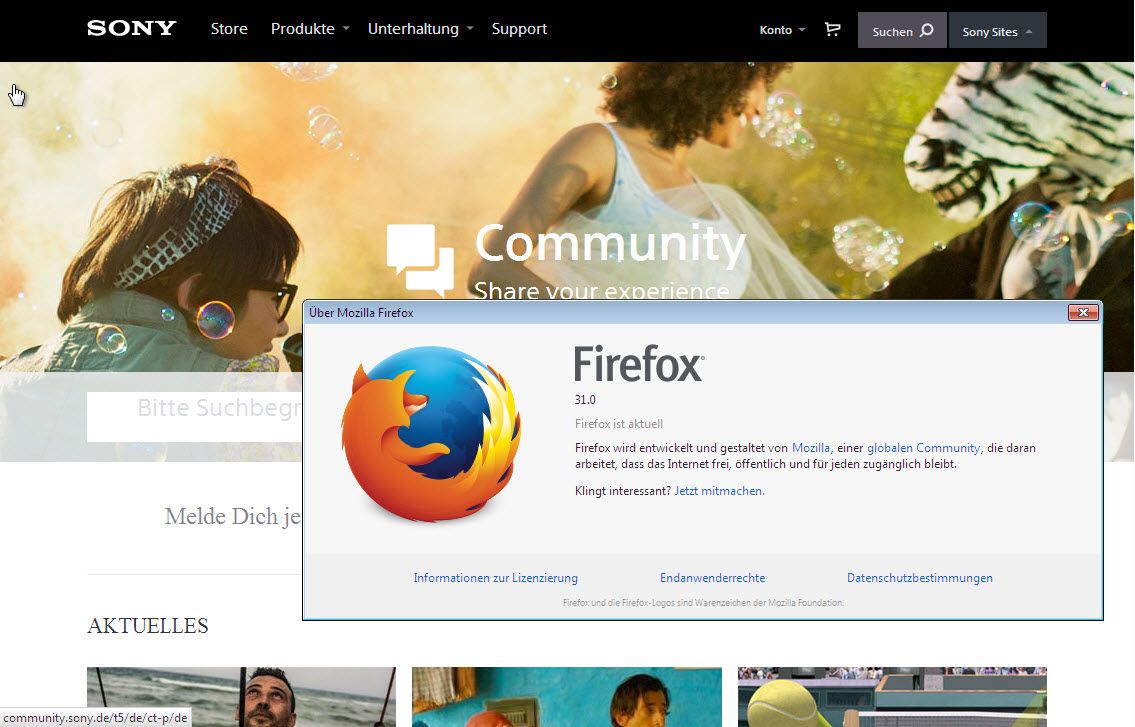Screen dimensions: 1135x727
Task: Open the Support menu item
Action: point(519,29)
